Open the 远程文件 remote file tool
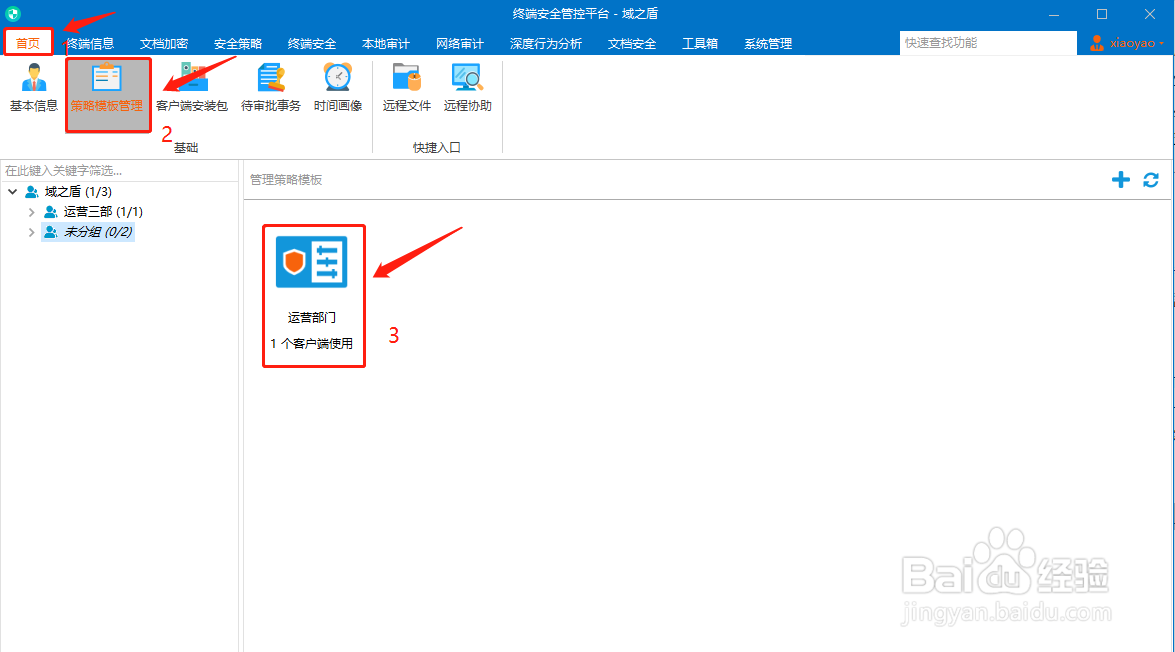The height and width of the screenshot is (652, 1175). (405, 90)
